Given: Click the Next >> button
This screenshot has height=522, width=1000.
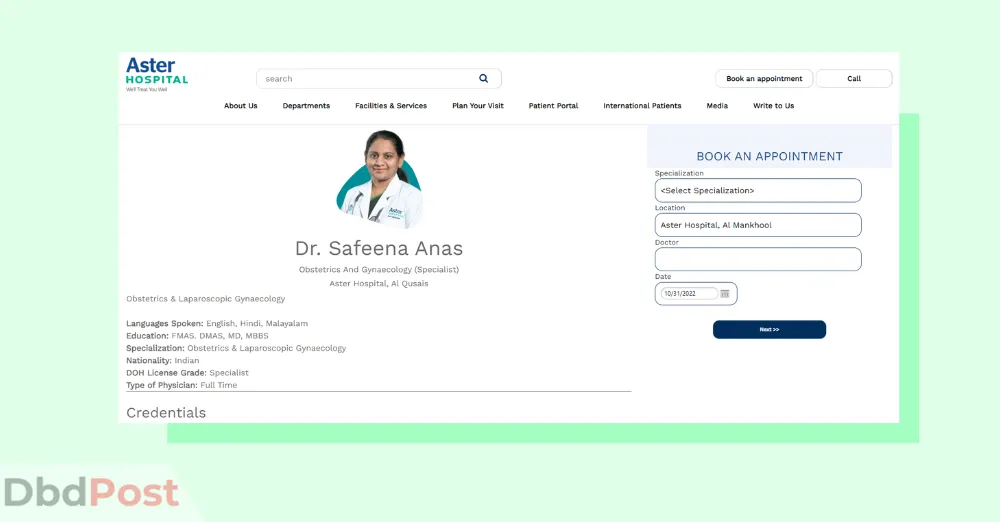Looking at the screenshot, I should click(x=769, y=329).
